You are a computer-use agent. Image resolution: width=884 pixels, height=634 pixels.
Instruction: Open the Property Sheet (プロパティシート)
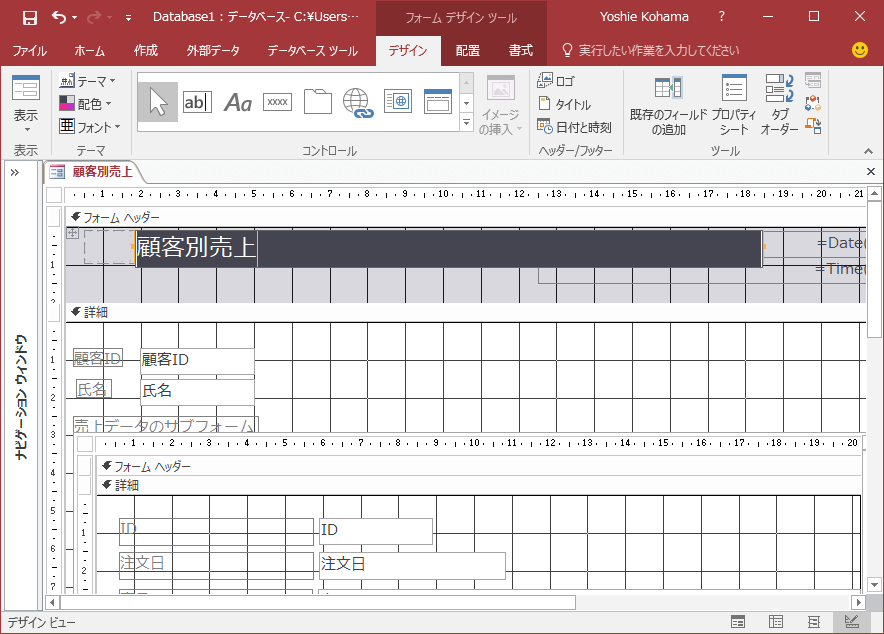point(734,103)
